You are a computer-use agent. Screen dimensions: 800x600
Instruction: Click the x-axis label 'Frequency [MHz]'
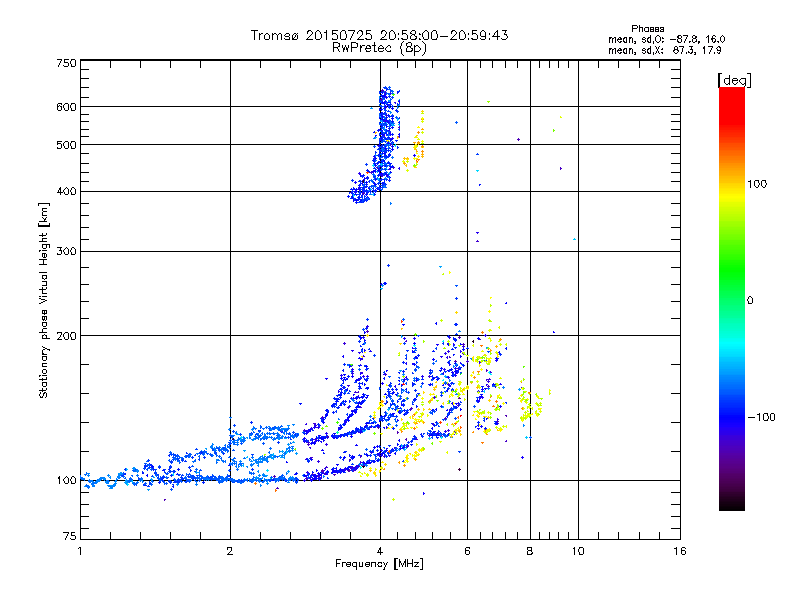click(379, 564)
